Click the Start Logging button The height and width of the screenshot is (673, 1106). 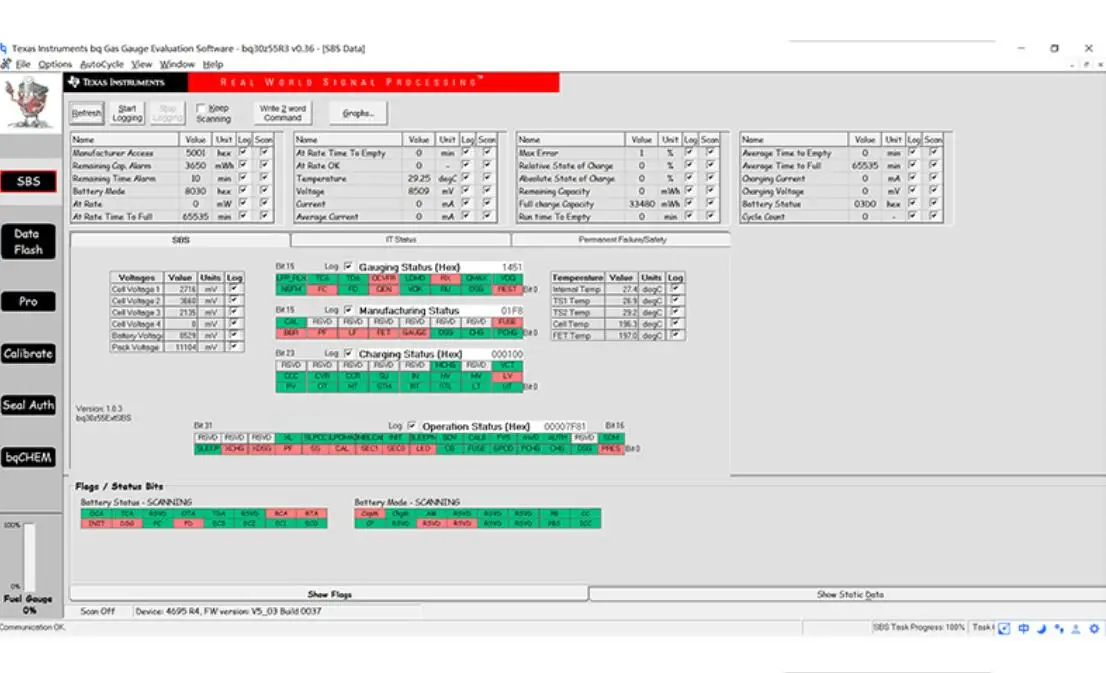click(x=125, y=111)
